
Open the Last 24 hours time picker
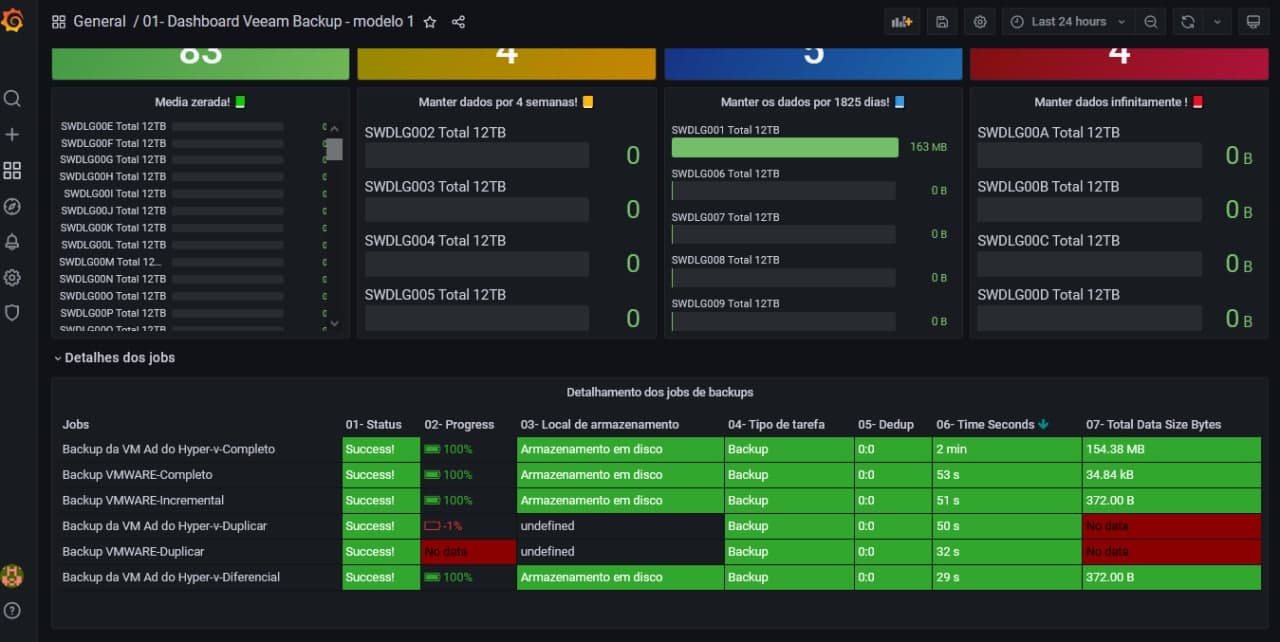[1069, 22]
